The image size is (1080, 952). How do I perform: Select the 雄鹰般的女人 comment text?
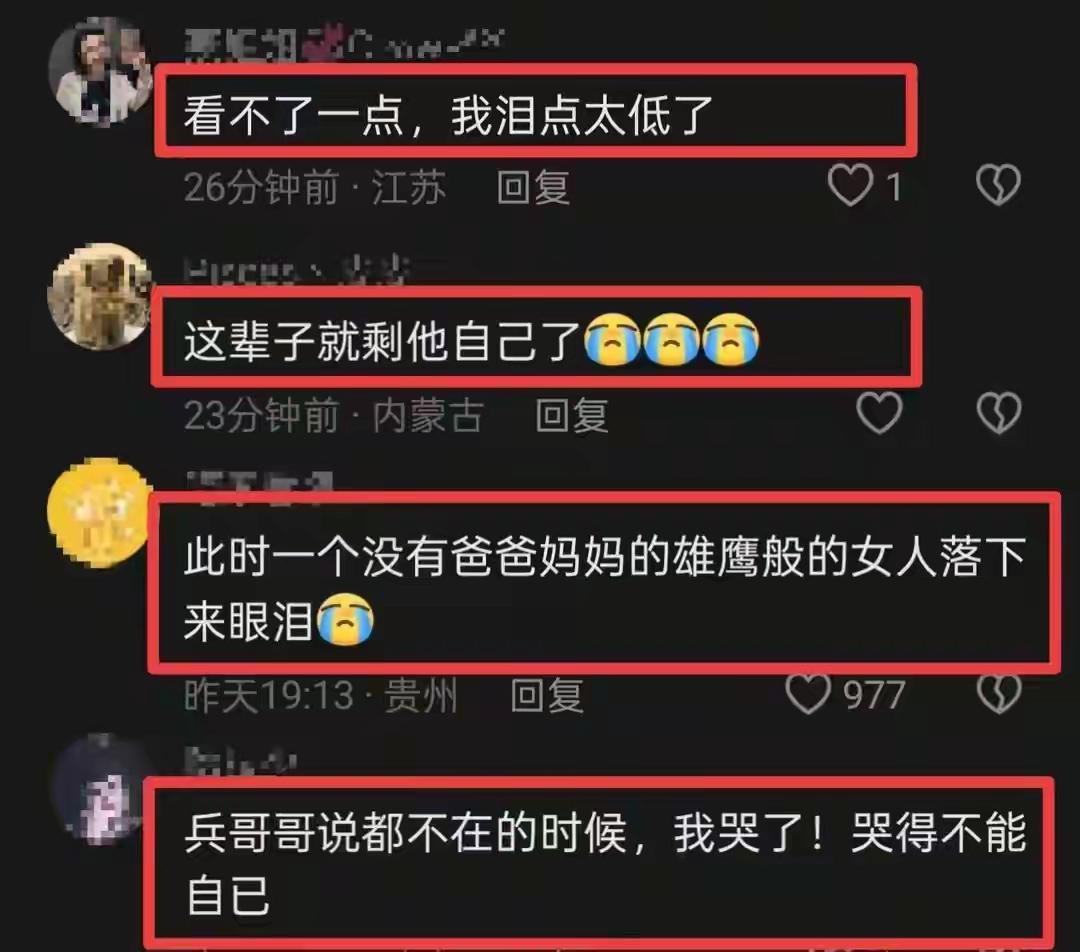tap(605, 588)
